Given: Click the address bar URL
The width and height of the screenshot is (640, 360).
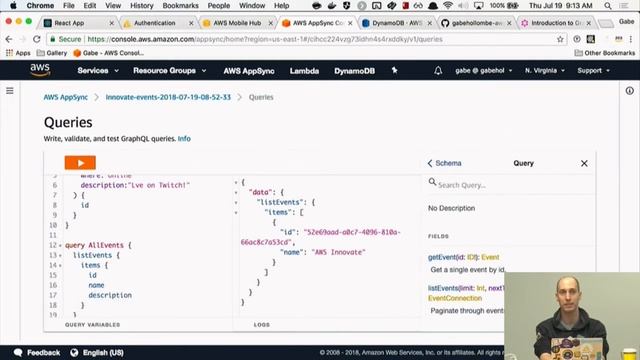Looking at the screenshot, I should [265, 39].
